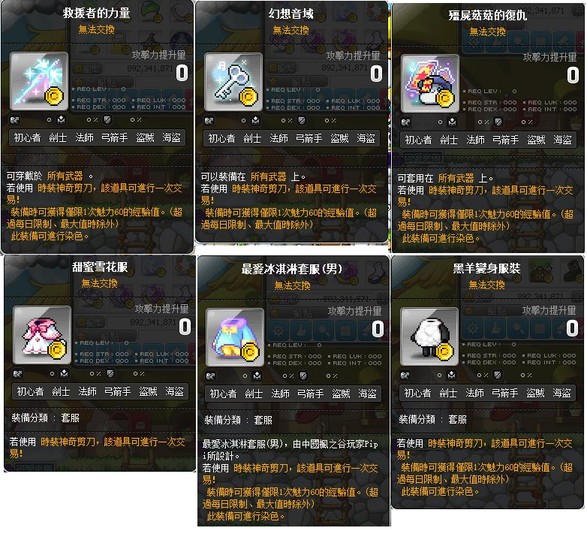Click the 弓箭手 job label in 甜蜜雪花服 panel
The image size is (587, 540).
tap(118, 392)
